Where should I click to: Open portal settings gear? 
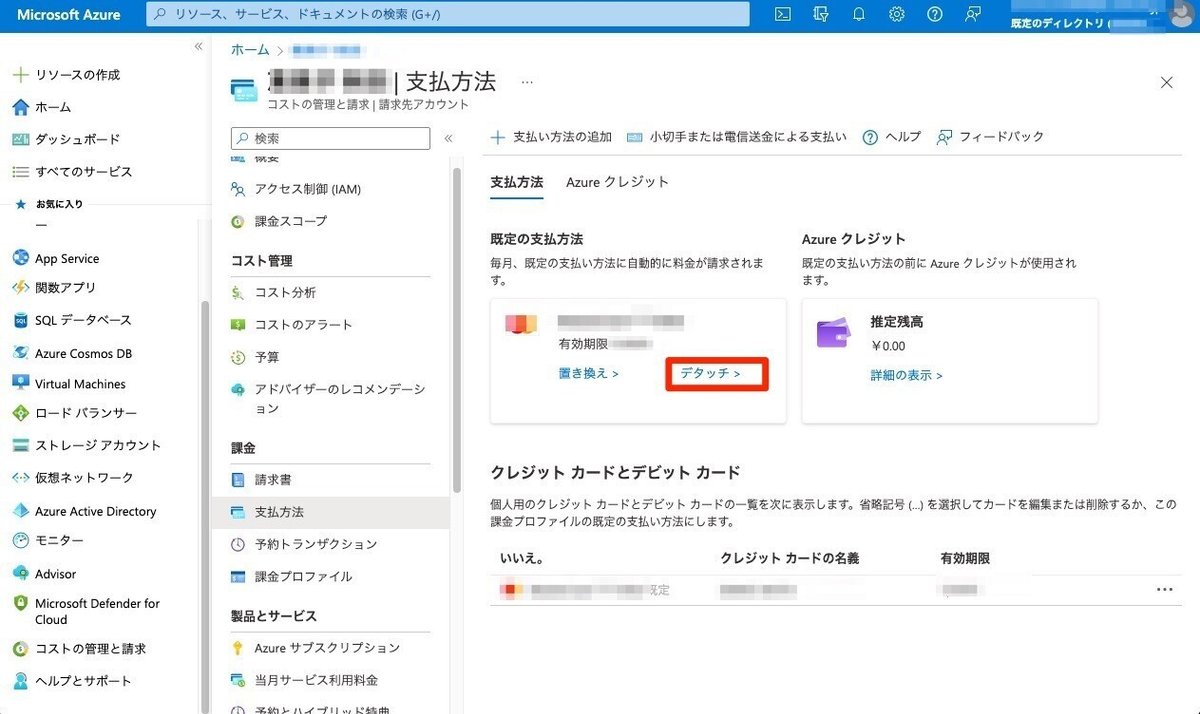tap(897, 14)
